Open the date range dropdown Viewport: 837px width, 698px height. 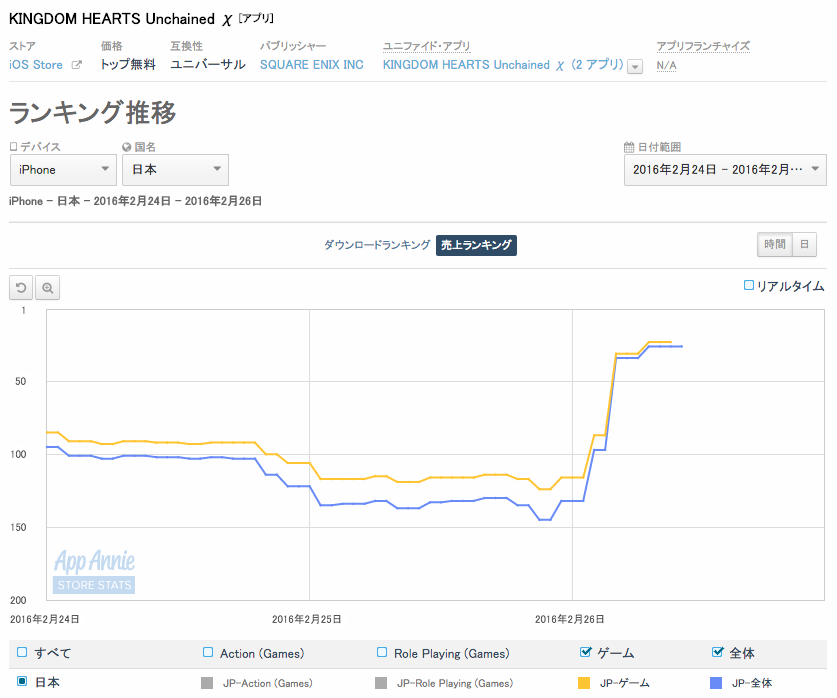click(725, 170)
